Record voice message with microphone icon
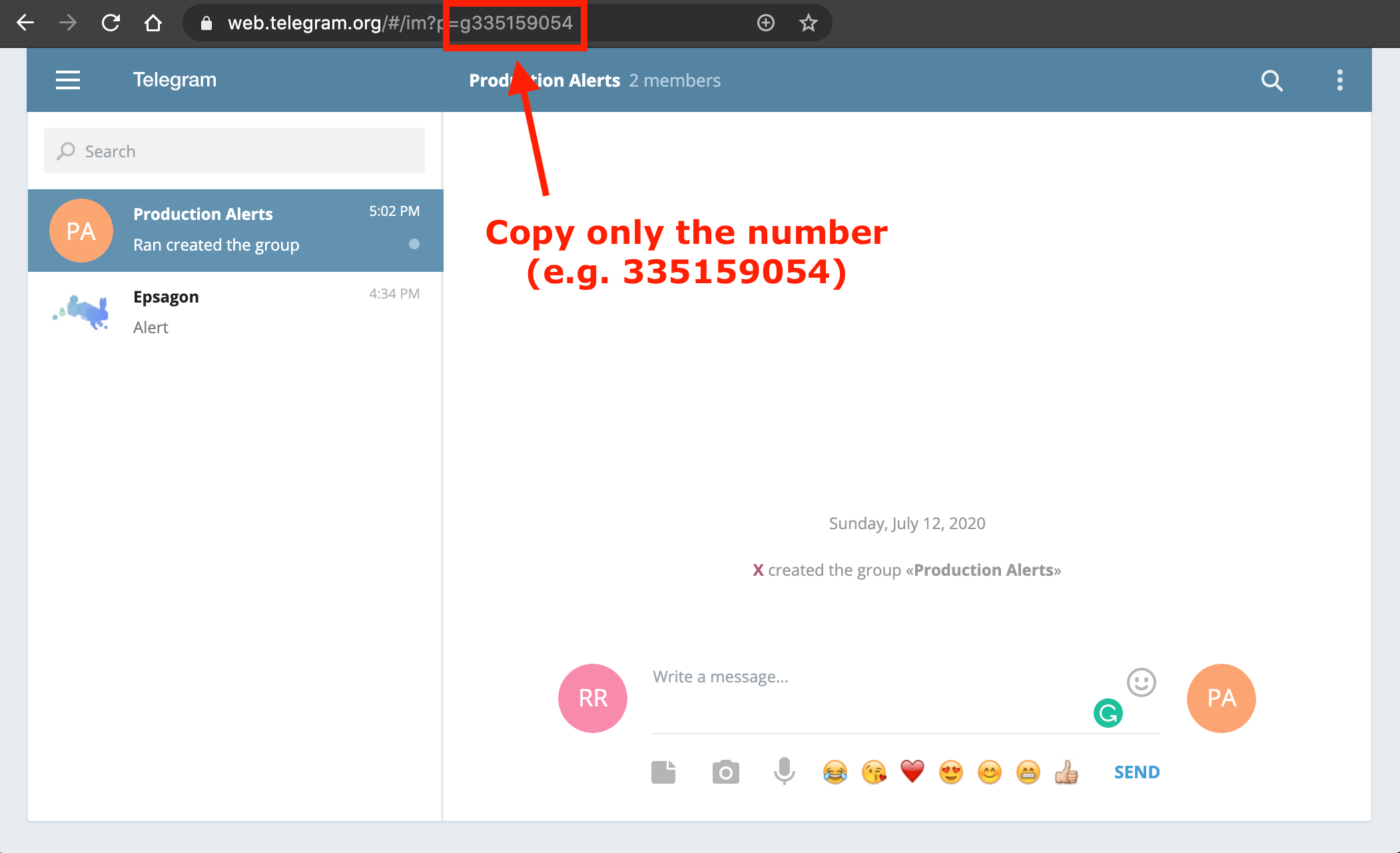 [x=785, y=771]
